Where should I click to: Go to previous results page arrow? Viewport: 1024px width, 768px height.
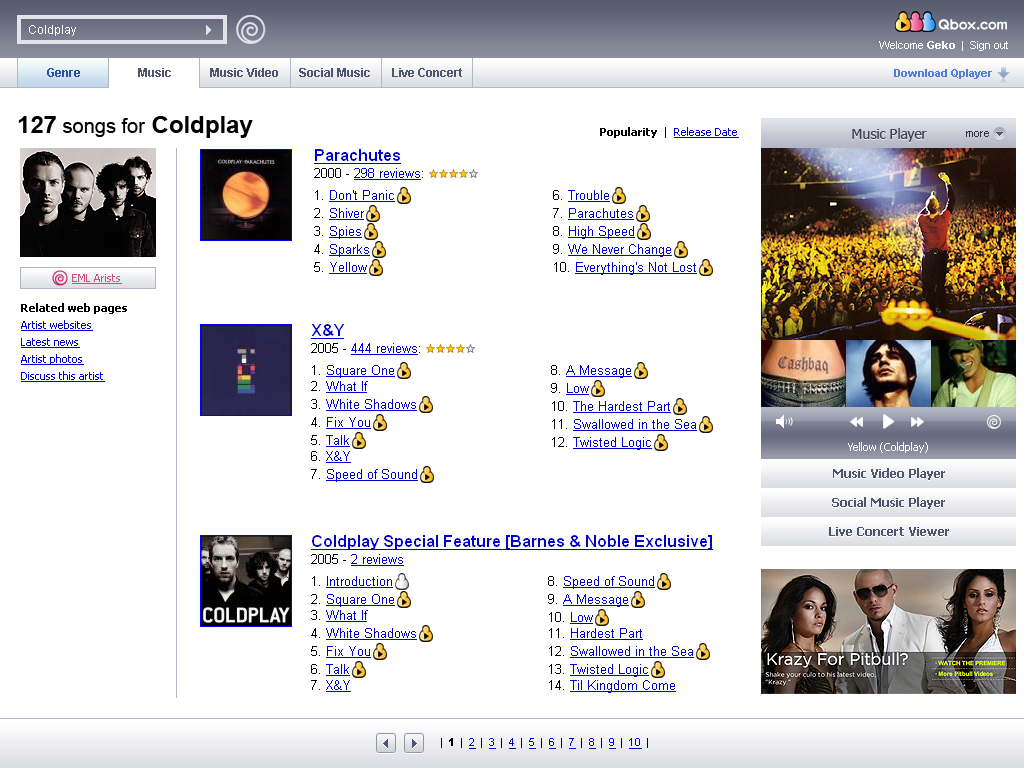[x=386, y=743]
